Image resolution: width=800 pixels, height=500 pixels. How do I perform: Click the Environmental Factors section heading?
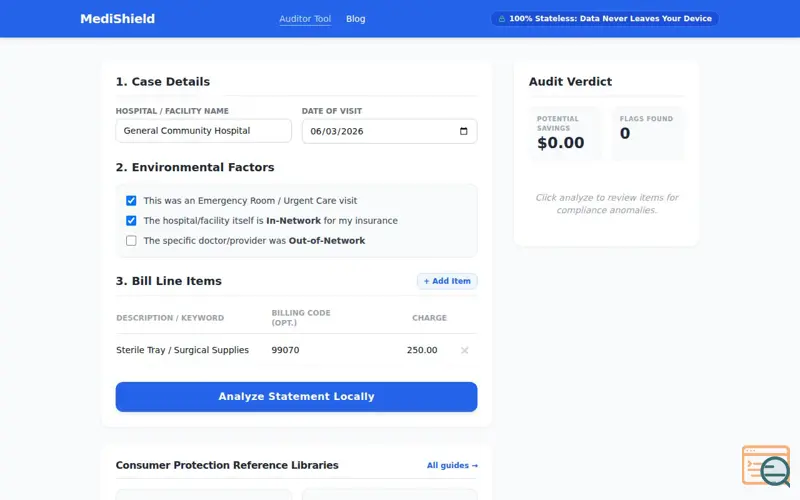point(195,167)
